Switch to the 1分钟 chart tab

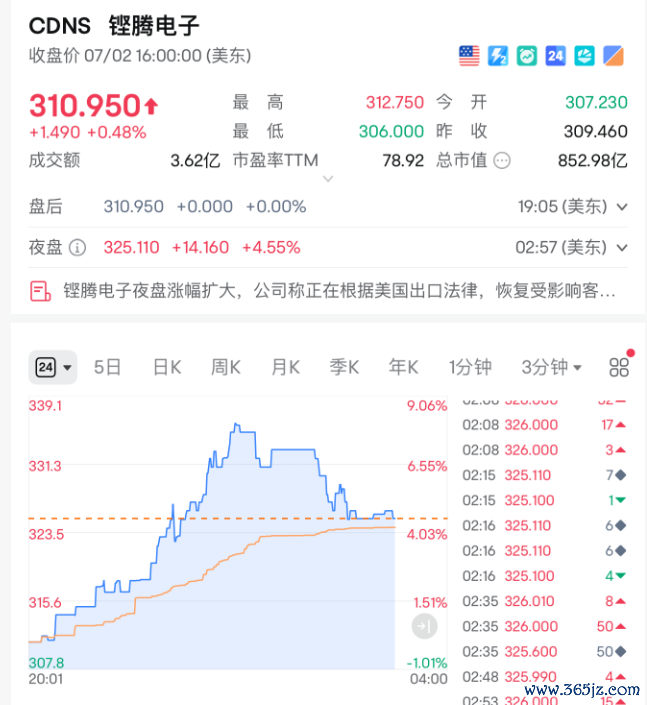point(470,367)
